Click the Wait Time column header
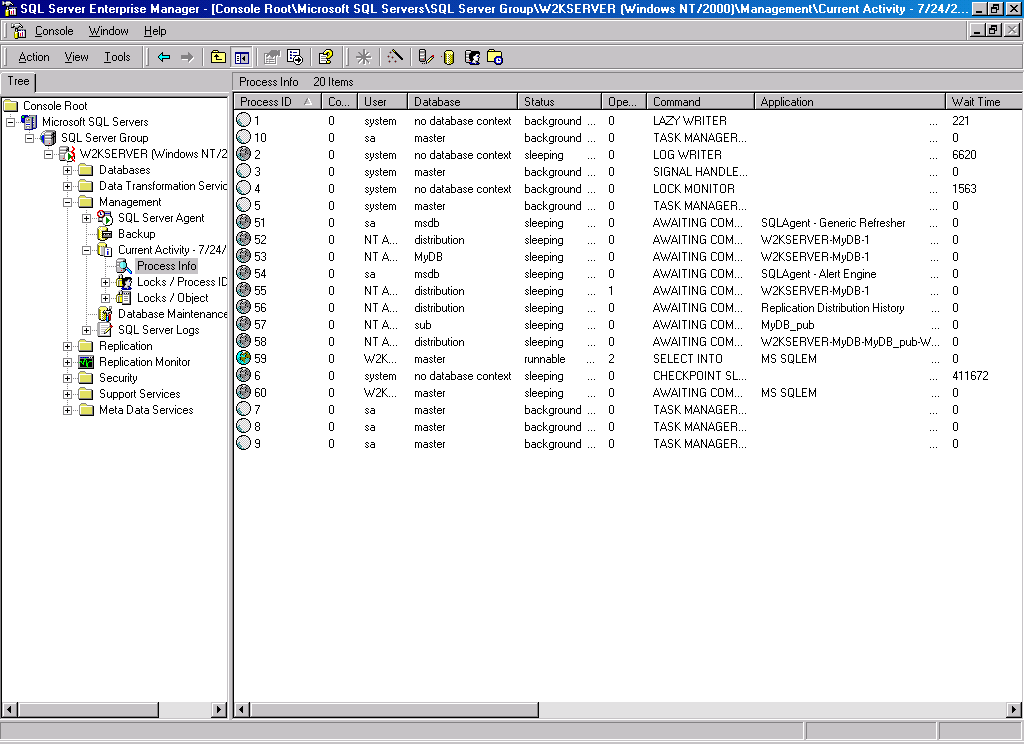The width and height of the screenshot is (1024, 744). (982, 102)
